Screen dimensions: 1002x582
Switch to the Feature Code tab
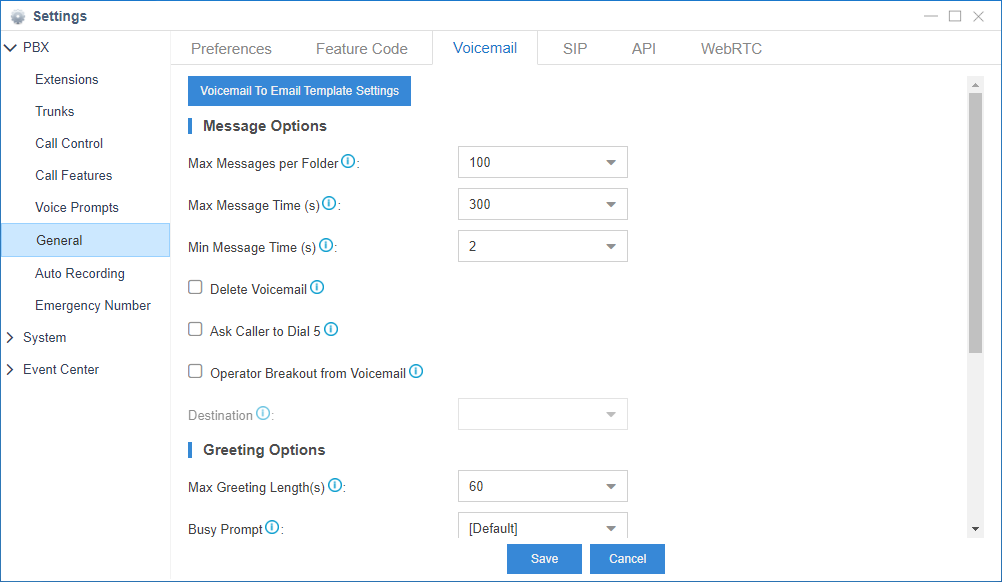pos(361,49)
